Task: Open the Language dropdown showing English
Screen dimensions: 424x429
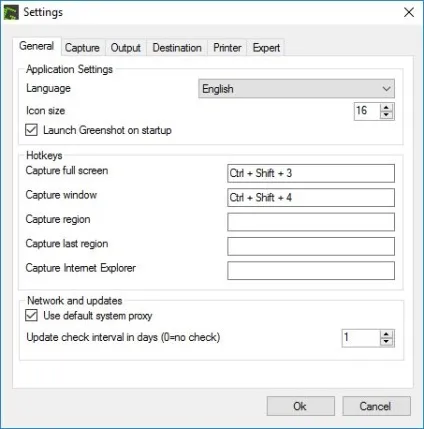Action: click(x=296, y=89)
